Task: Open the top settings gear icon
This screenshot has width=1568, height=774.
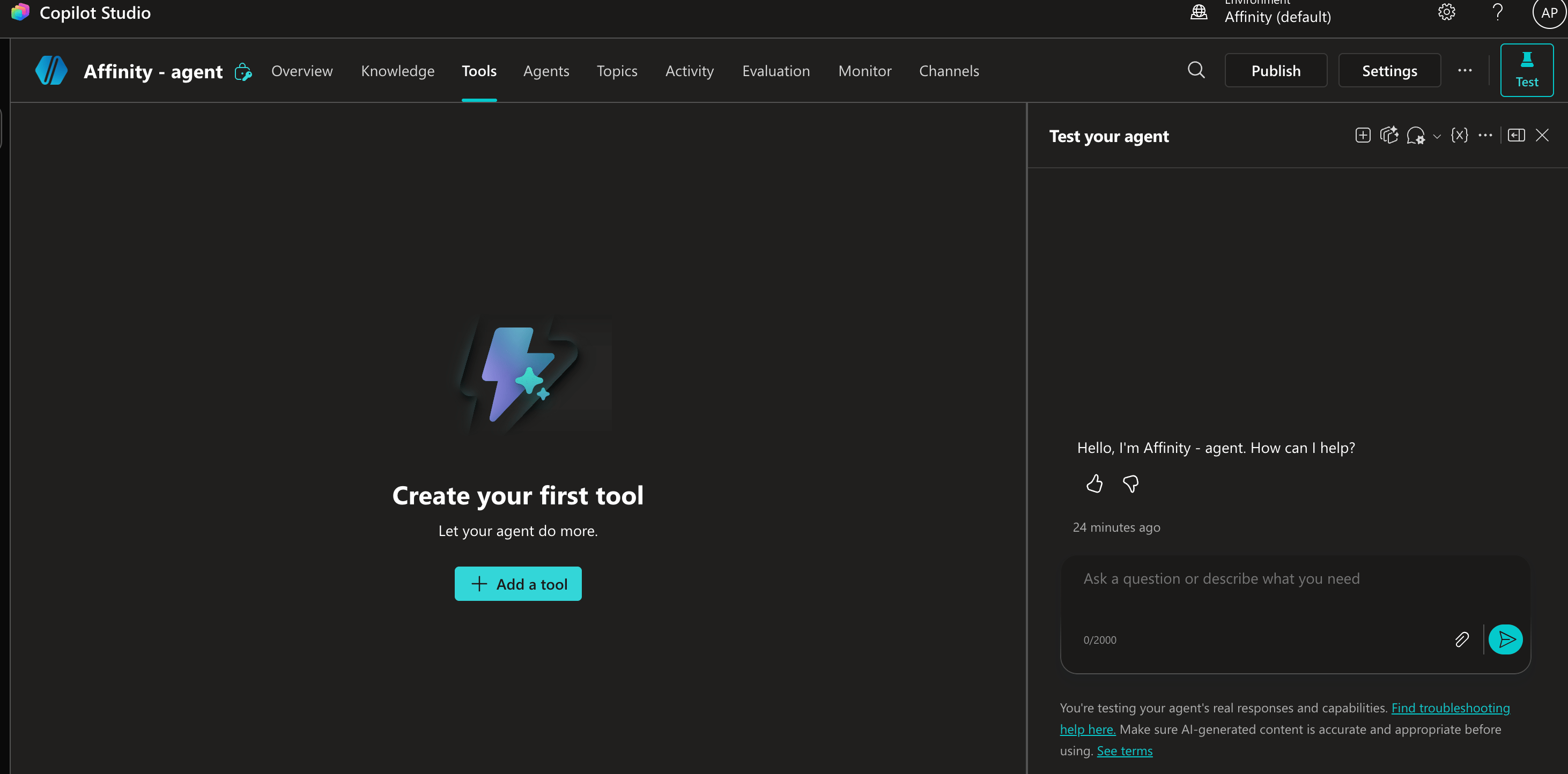Action: (1447, 12)
